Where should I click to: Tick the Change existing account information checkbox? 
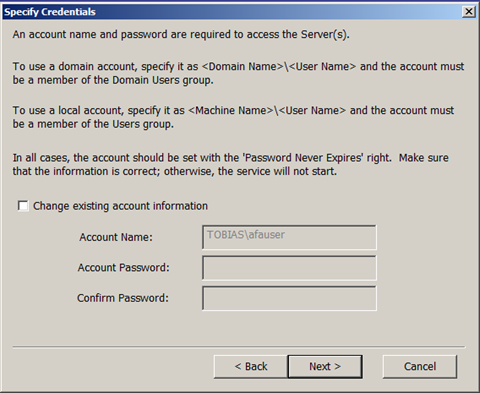click(23, 206)
